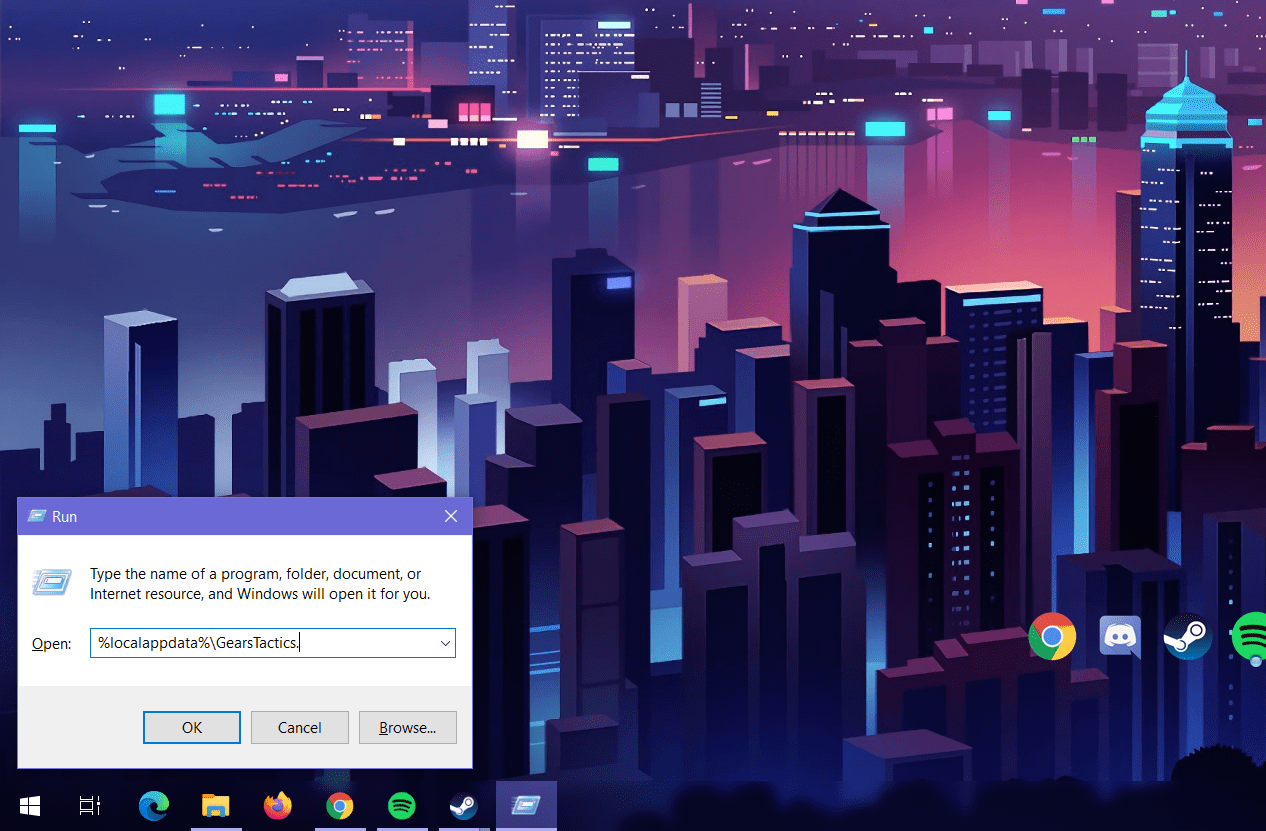Image resolution: width=1266 pixels, height=831 pixels.
Task: Click inside the Open text field
Action: 265,643
